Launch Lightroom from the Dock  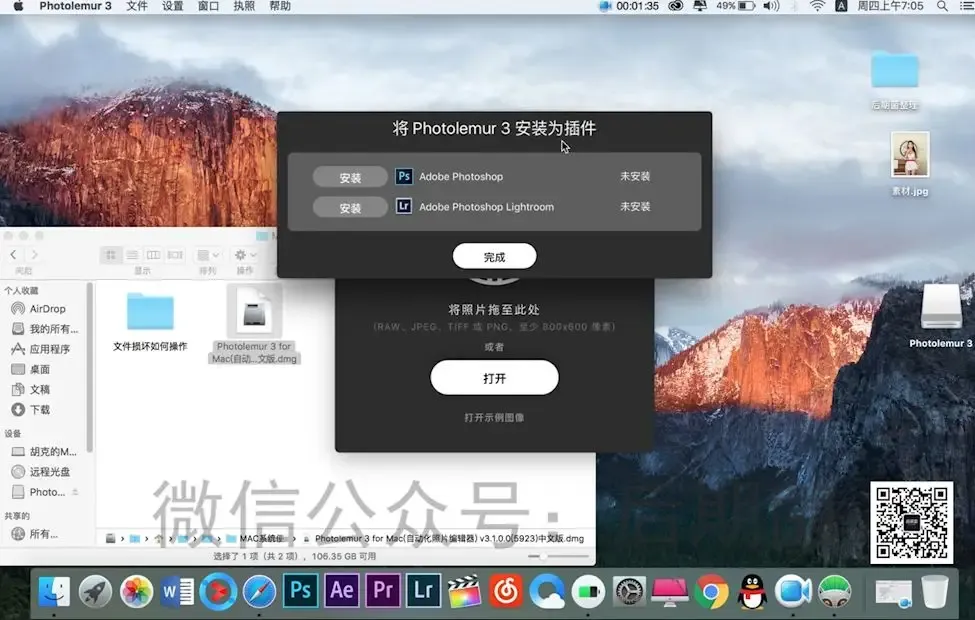coord(423,591)
